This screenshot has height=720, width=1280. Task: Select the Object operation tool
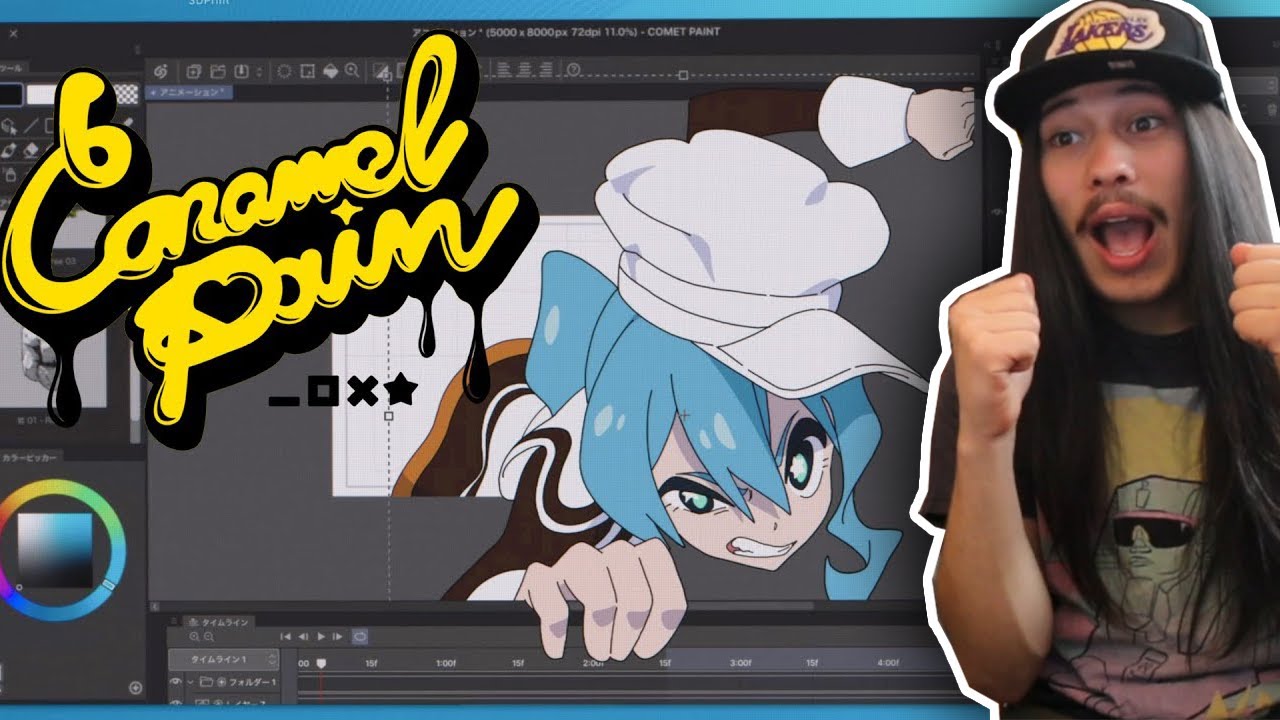[9, 126]
